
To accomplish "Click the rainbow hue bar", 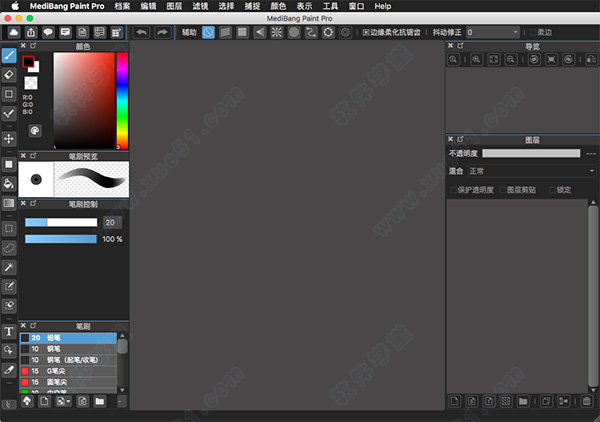I will [x=122, y=101].
